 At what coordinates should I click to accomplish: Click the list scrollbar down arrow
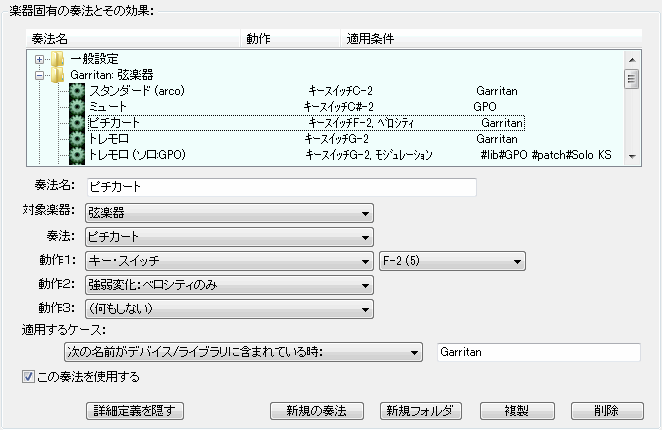(x=632, y=156)
